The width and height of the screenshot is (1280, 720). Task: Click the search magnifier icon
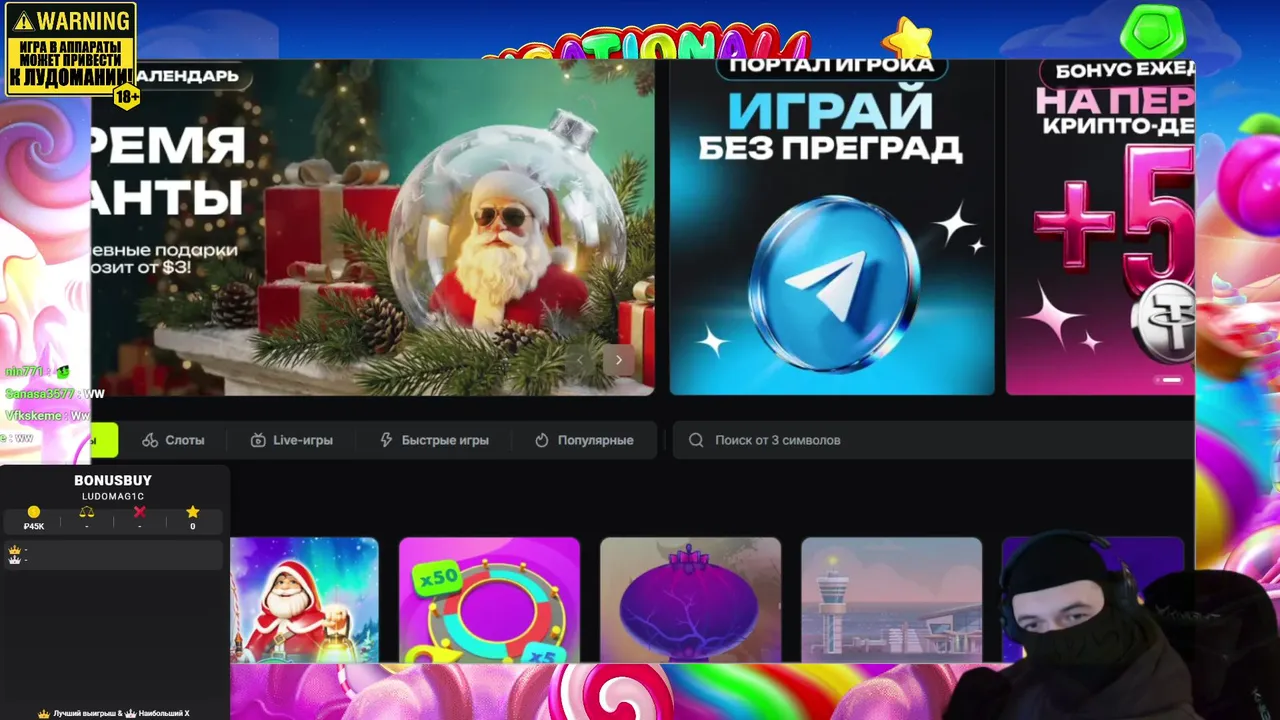coord(696,440)
